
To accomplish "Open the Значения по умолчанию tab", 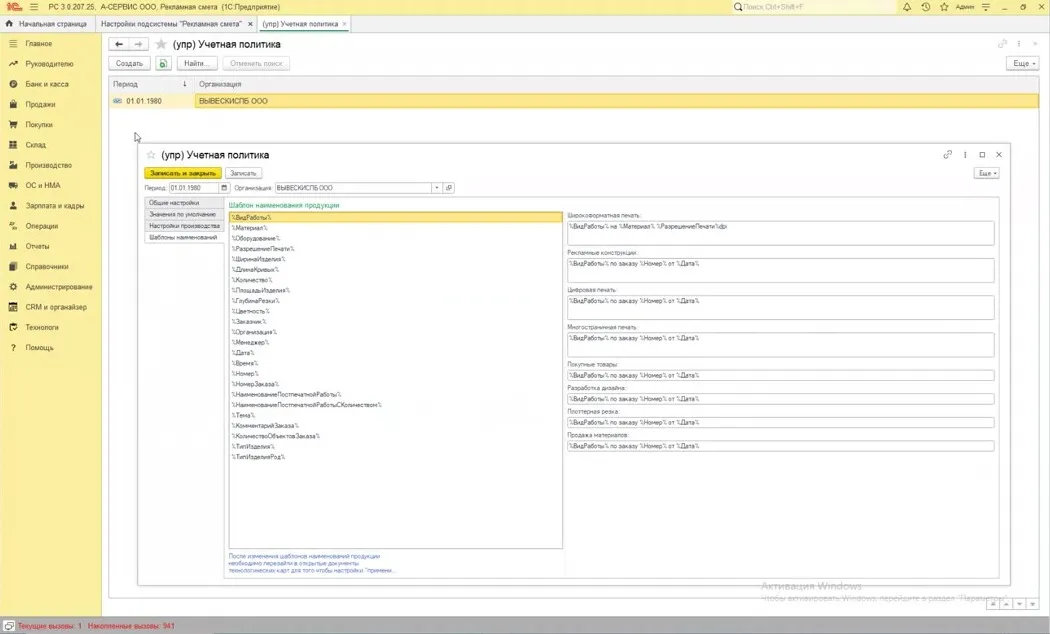I will [182, 214].
